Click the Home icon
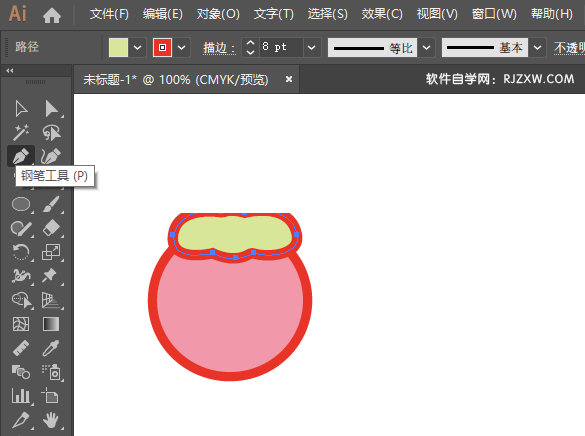 (52, 16)
